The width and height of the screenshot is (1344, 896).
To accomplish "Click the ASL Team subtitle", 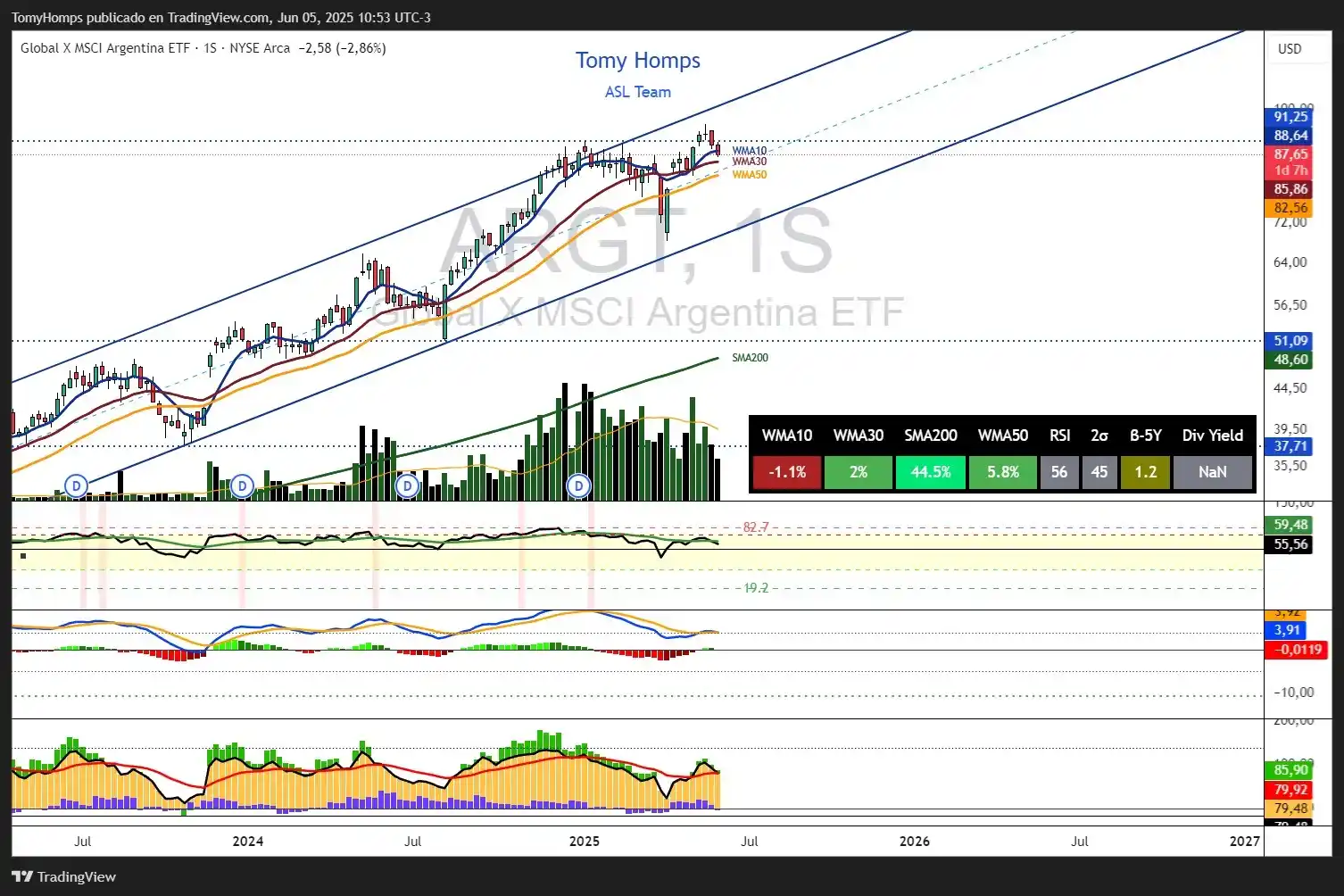I will (637, 92).
